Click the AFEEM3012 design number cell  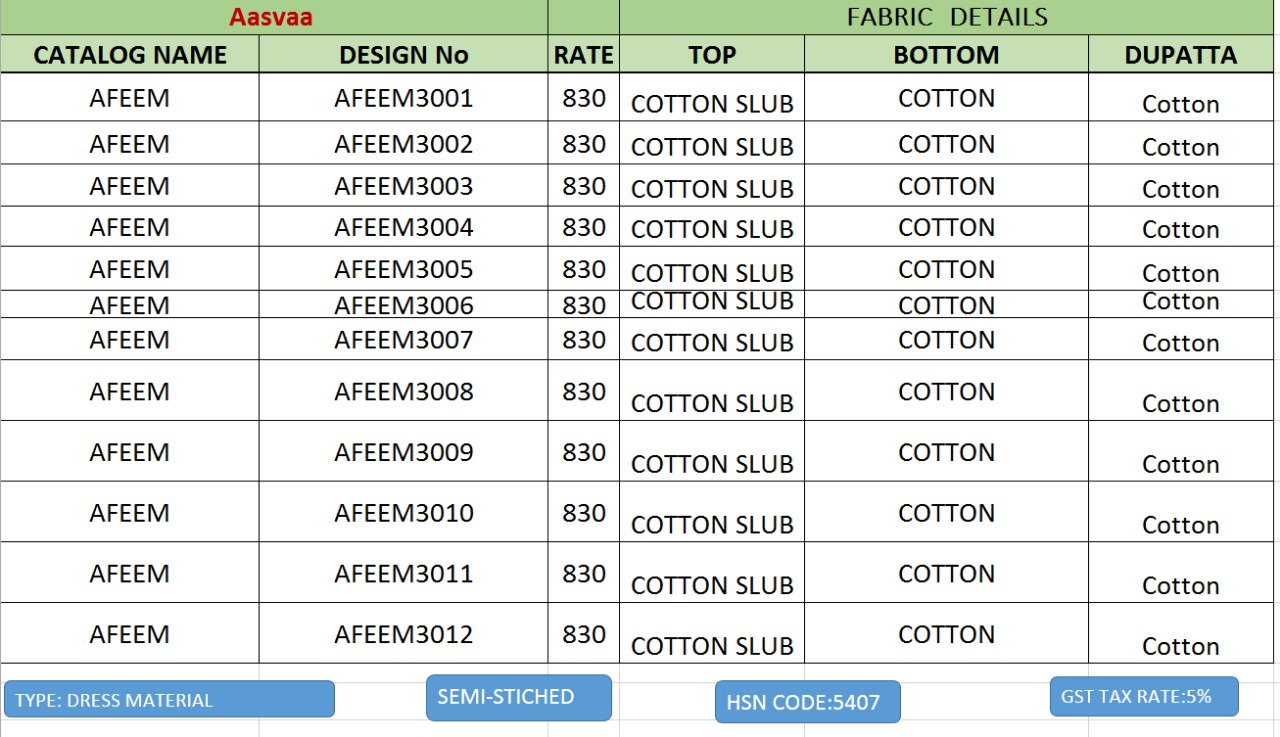click(x=403, y=634)
